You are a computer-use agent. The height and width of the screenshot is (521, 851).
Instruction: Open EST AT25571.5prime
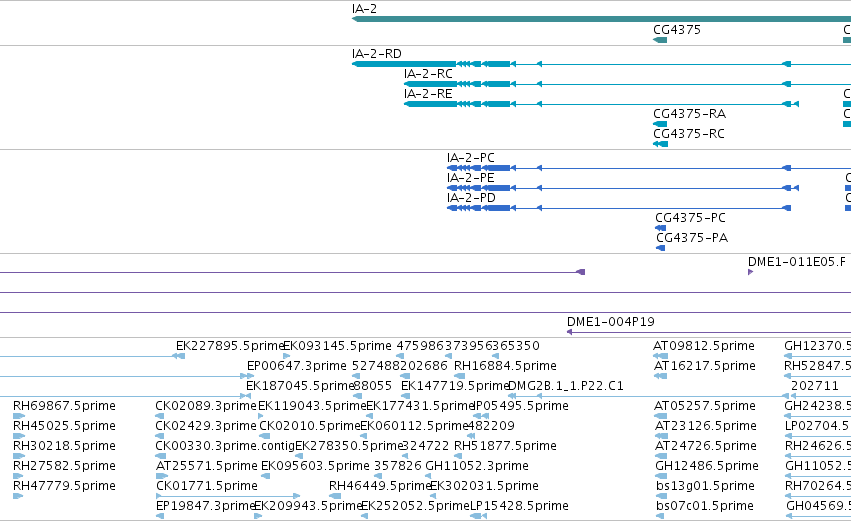tap(207, 467)
